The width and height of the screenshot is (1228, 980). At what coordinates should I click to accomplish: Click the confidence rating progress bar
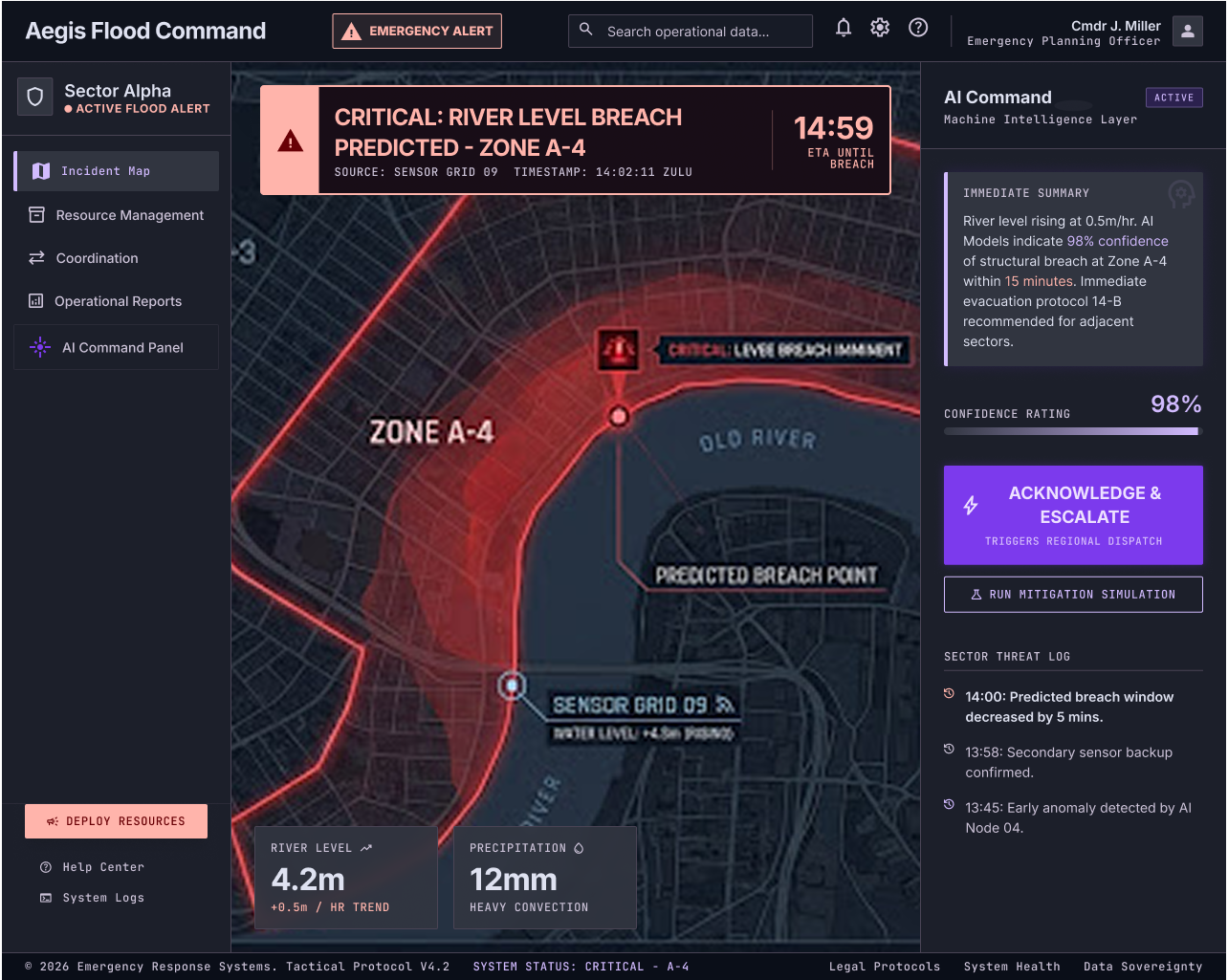pyautogui.click(x=1073, y=431)
